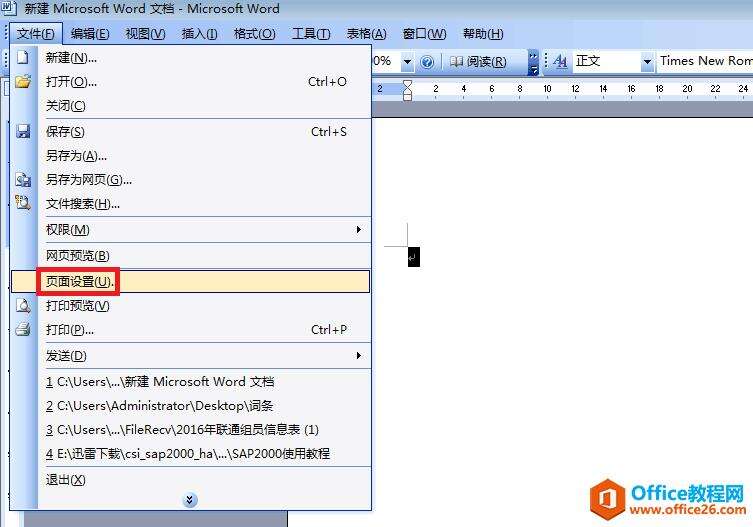Click the file search icon beside 文件搜索

[x=23, y=202]
